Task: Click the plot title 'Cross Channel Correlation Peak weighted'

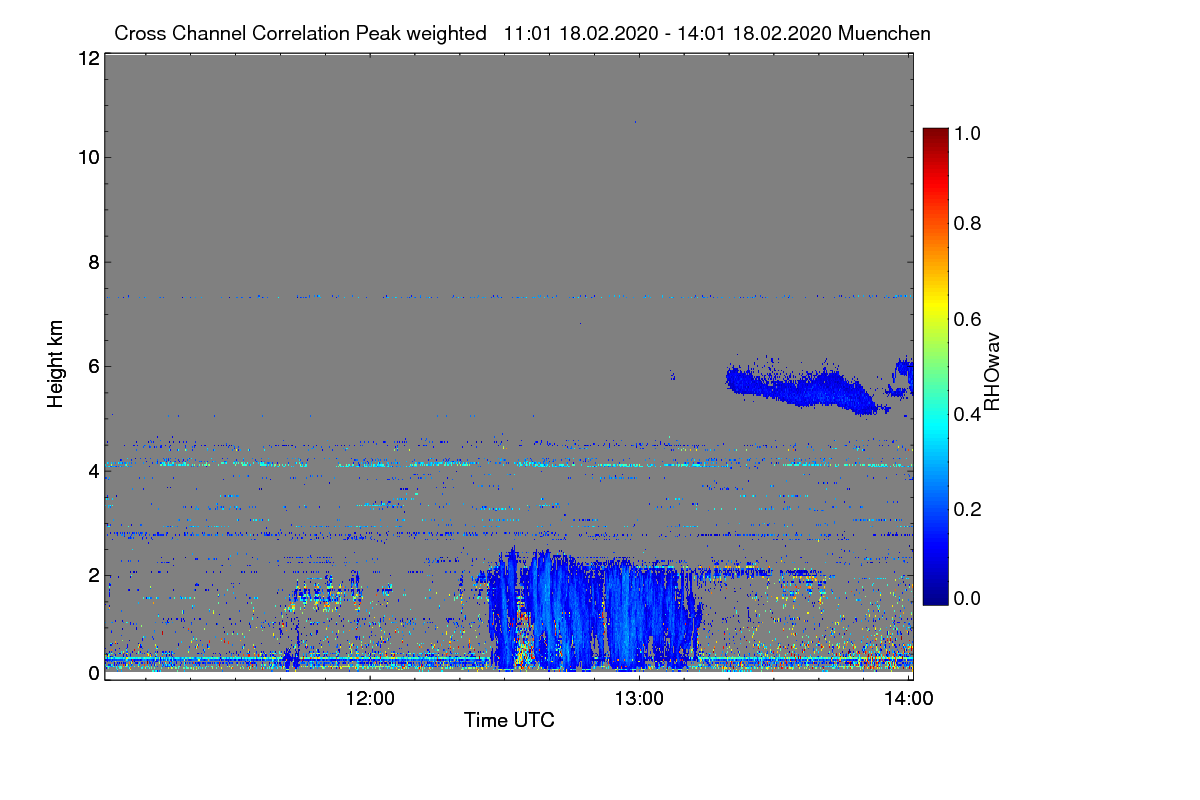Action: (300, 33)
